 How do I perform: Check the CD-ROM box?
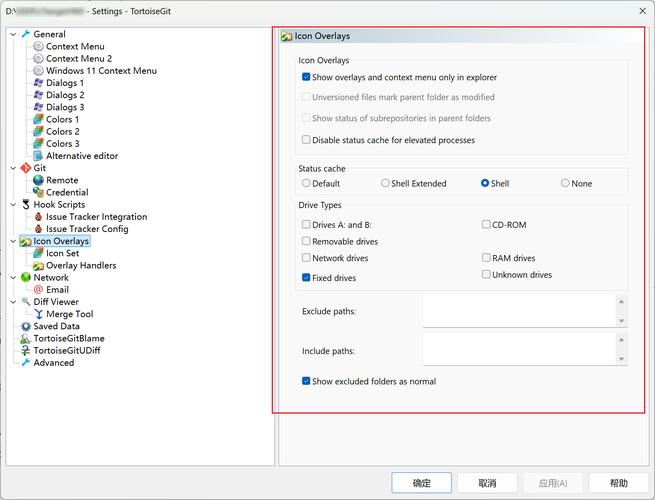(x=486, y=225)
